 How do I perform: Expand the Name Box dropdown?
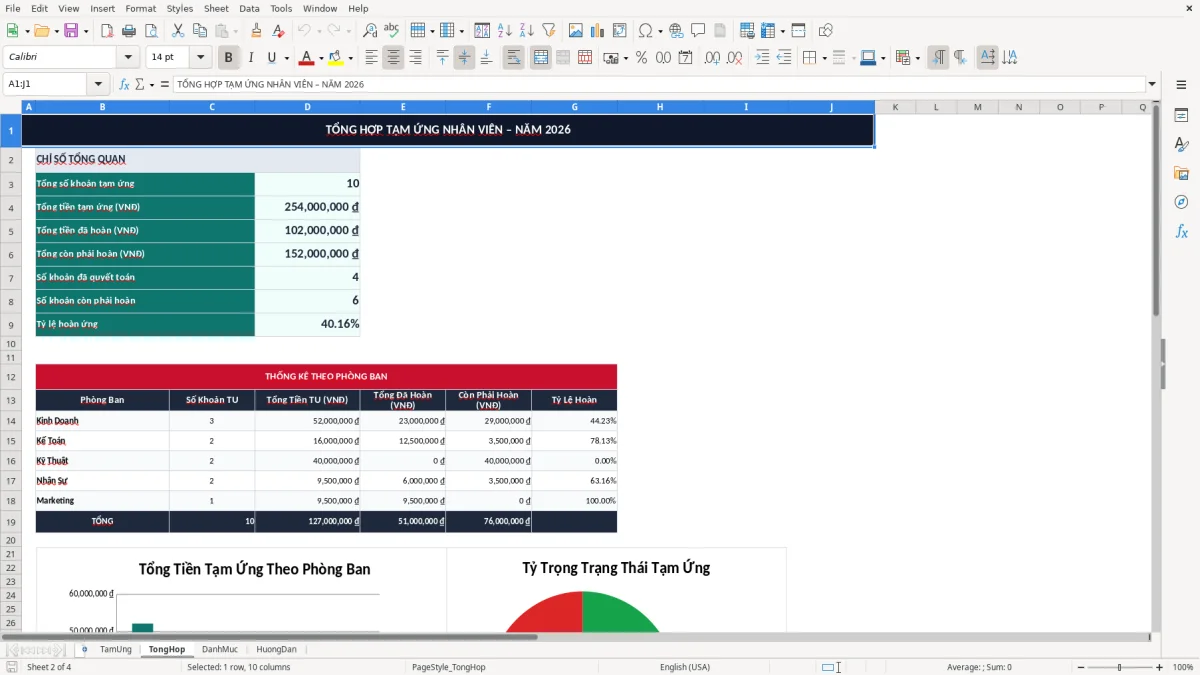tap(98, 84)
